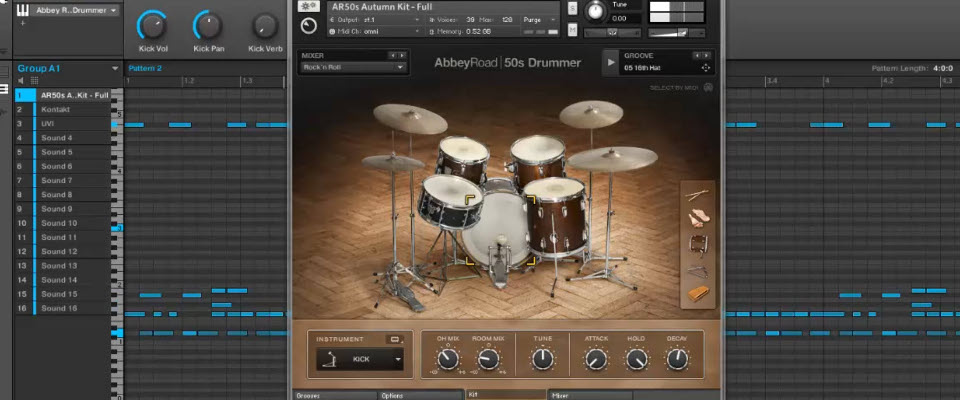Adjust the ATTACK knob
Viewport: 960px width, 400px height.
coord(596,359)
